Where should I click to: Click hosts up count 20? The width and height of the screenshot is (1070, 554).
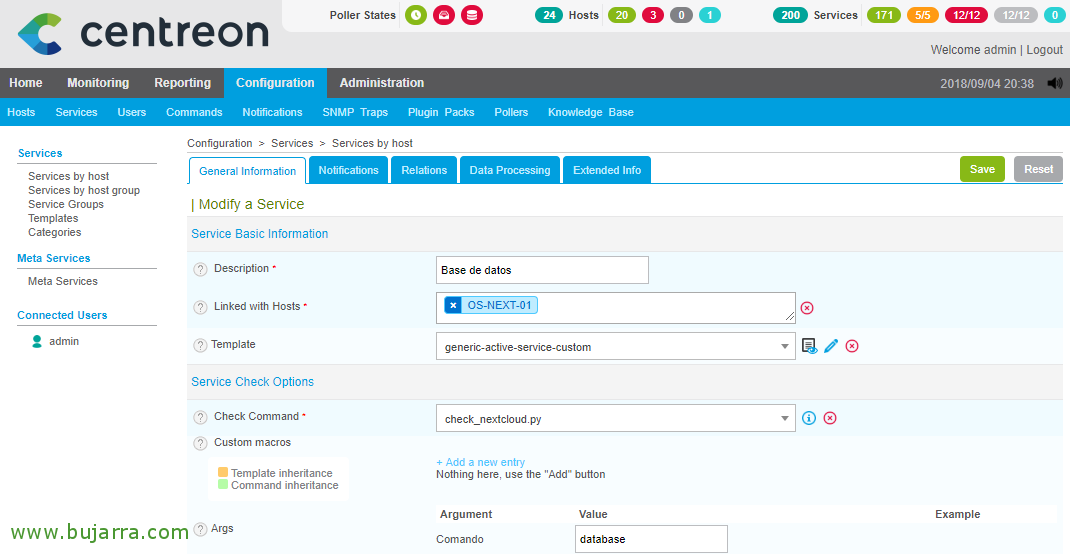point(622,15)
